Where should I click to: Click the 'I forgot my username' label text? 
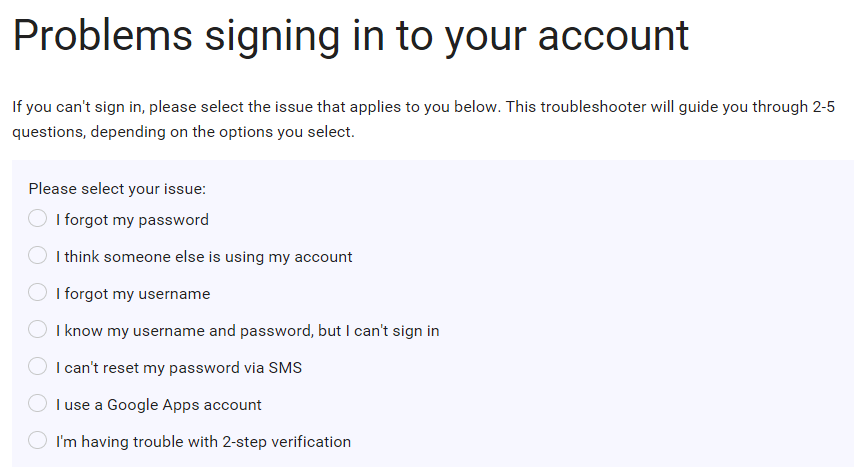tap(133, 294)
